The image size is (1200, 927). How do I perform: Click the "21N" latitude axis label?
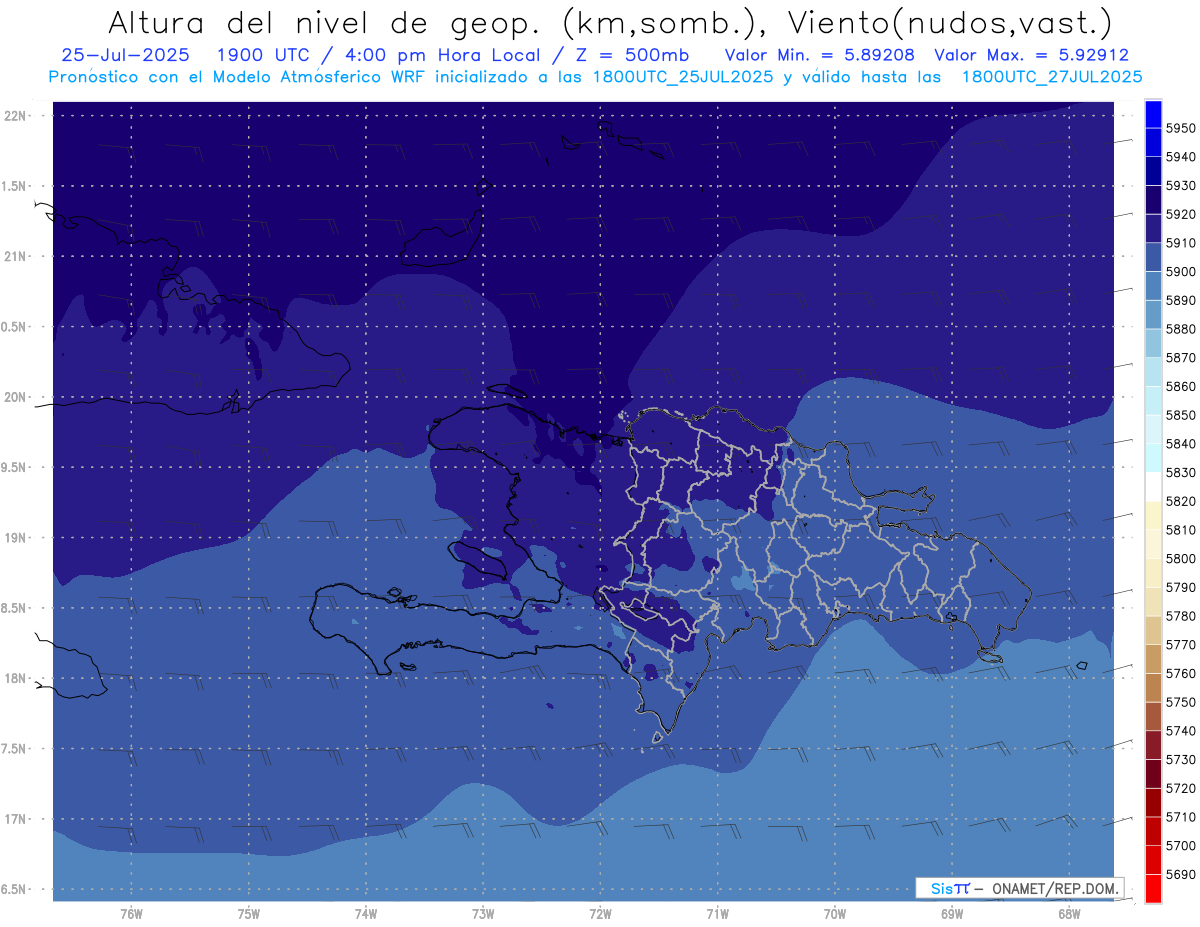[x=15, y=256]
